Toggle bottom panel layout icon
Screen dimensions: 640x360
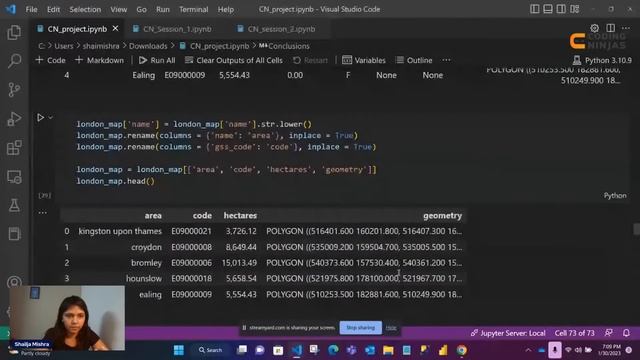tap(548, 9)
